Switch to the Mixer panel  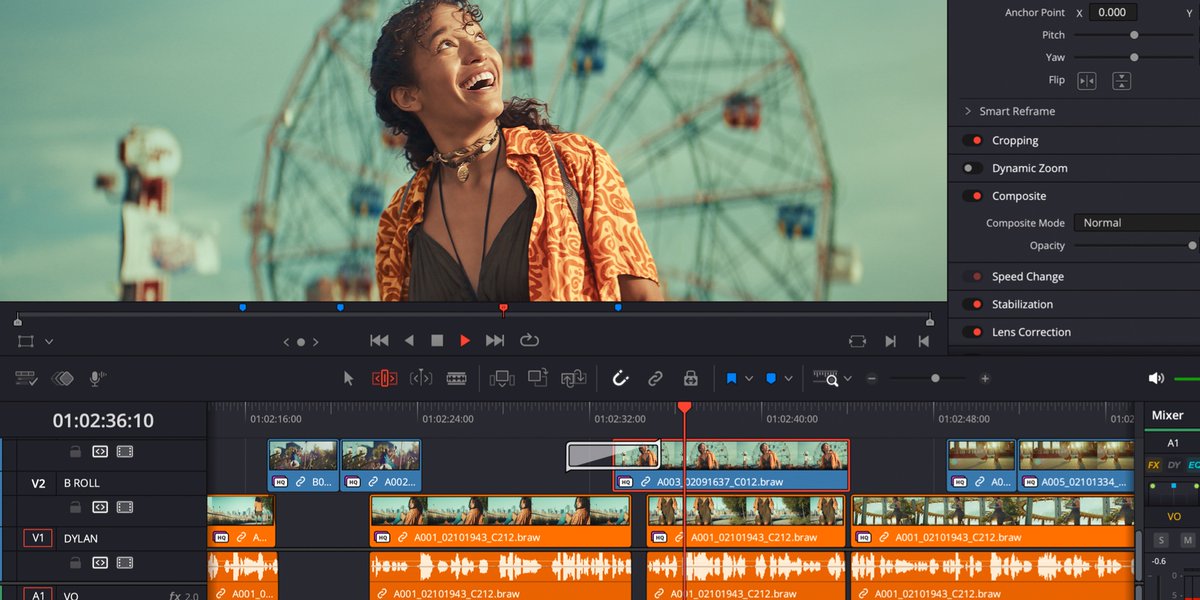point(1166,416)
